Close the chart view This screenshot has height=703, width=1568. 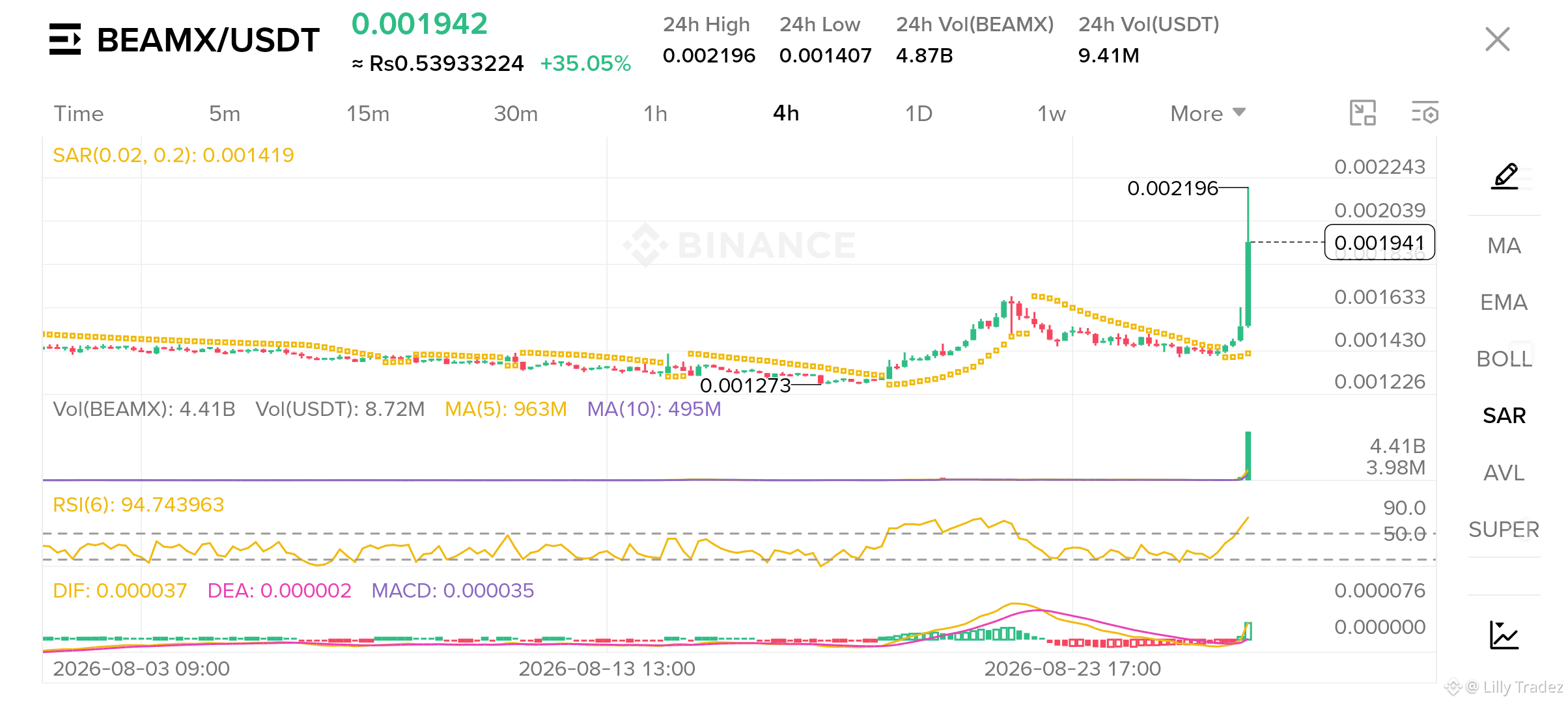click(x=1497, y=39)
